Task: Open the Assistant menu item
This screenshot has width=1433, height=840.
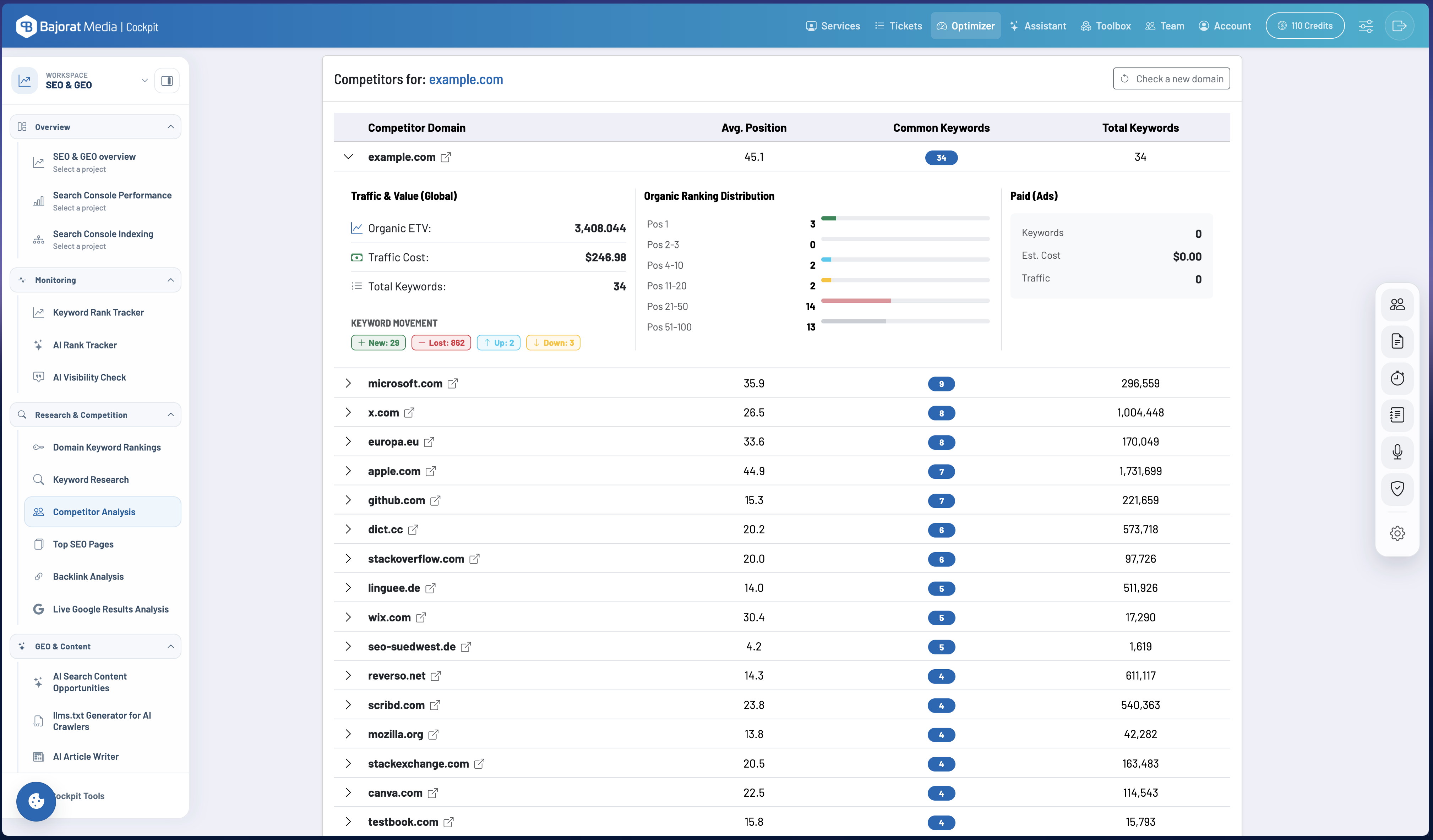Action: pyautogui.click(x=1038, y=26)
